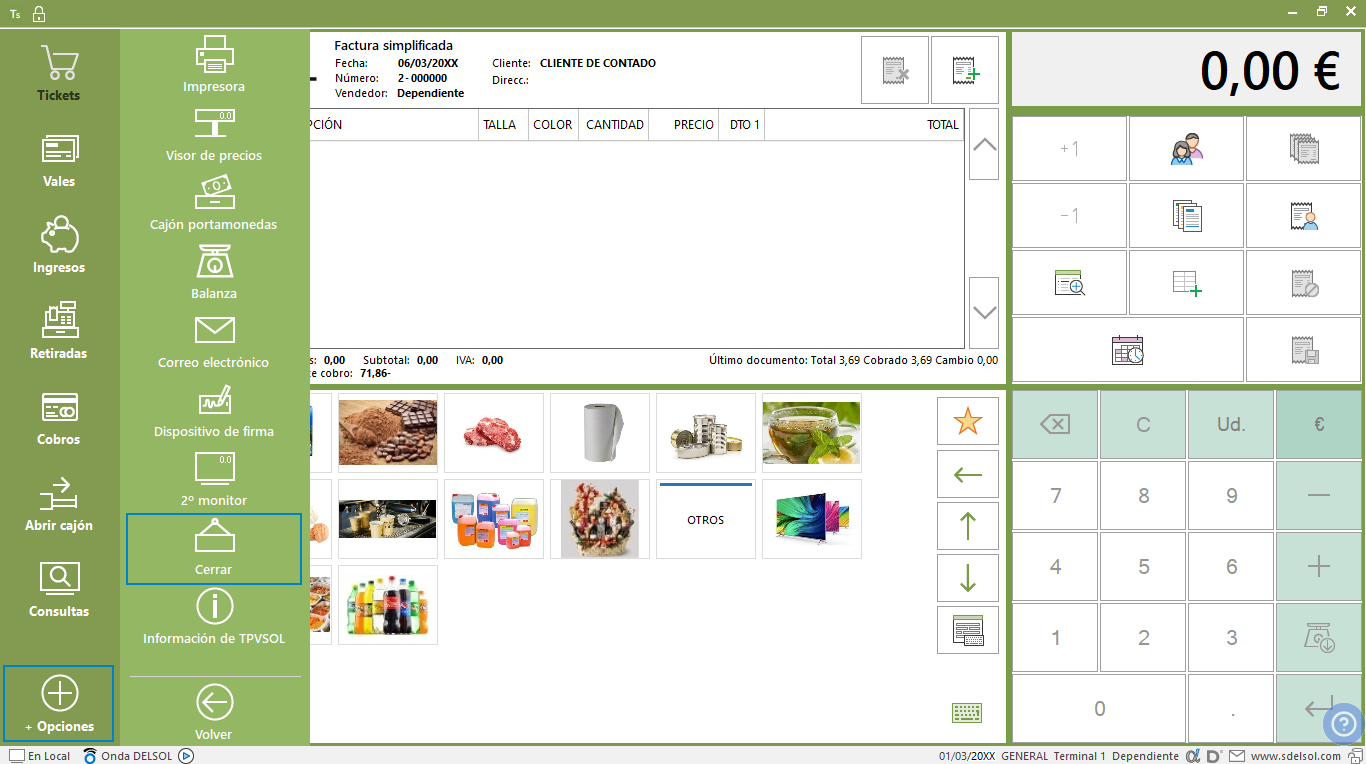Move ticket list up with chevron arrow
Viewport: 1366px width, 764px height.
click(984, 144)
